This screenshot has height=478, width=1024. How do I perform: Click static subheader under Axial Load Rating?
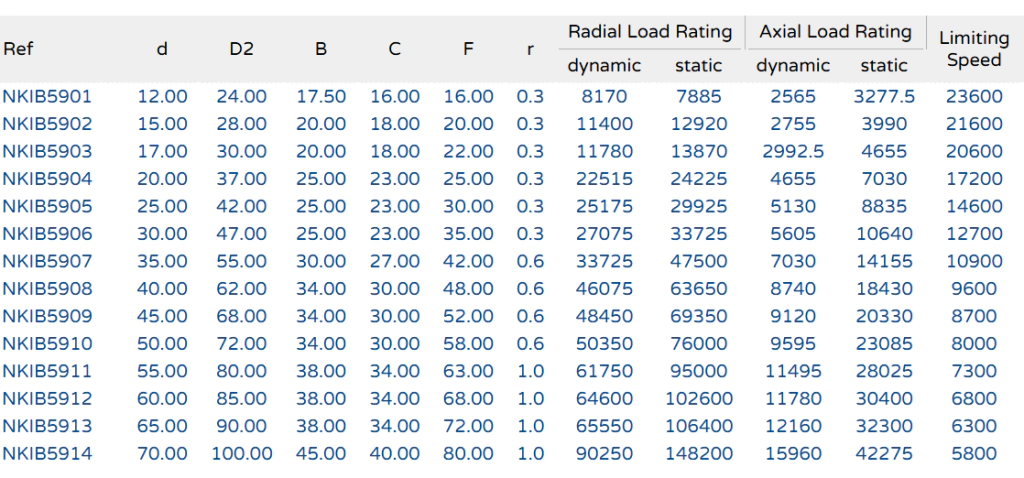click(x=884, y=65)
